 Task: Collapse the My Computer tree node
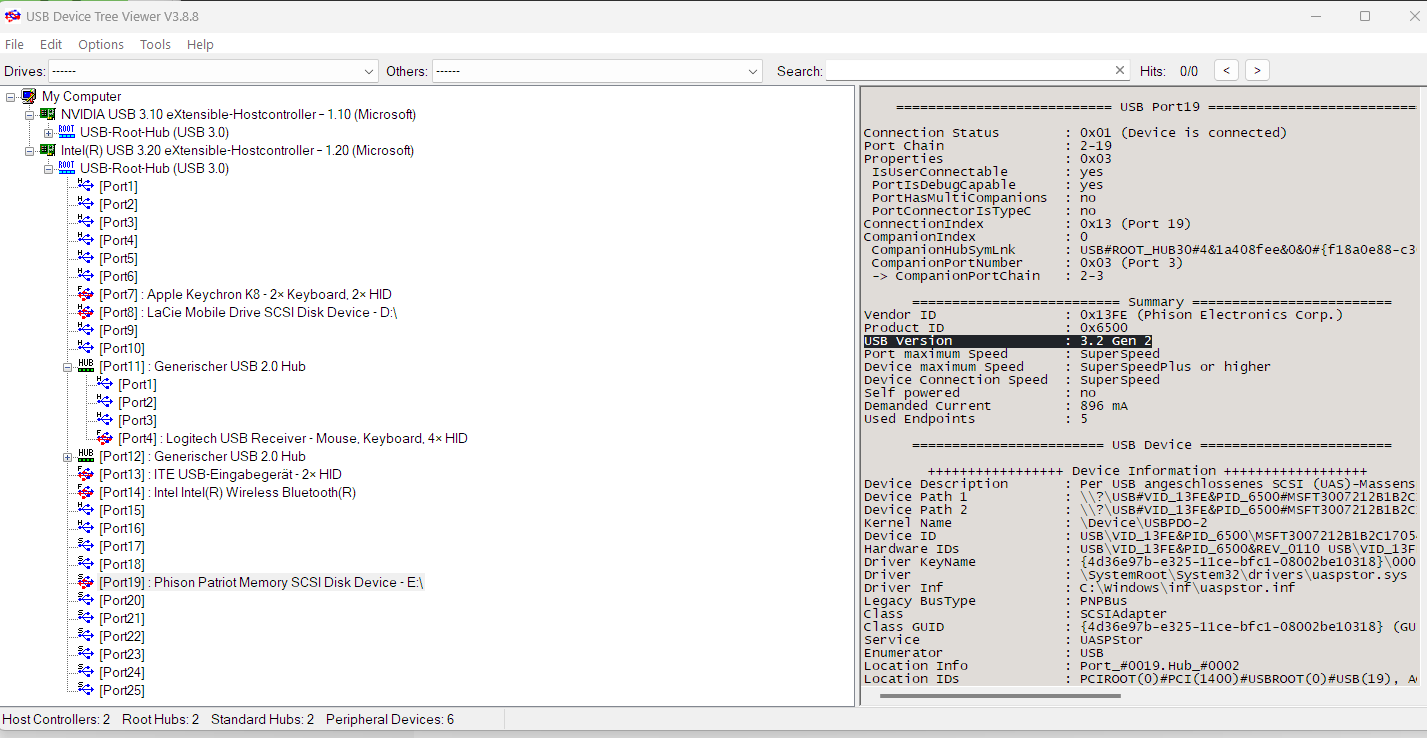pyautogui.click(x=10, y=97)
